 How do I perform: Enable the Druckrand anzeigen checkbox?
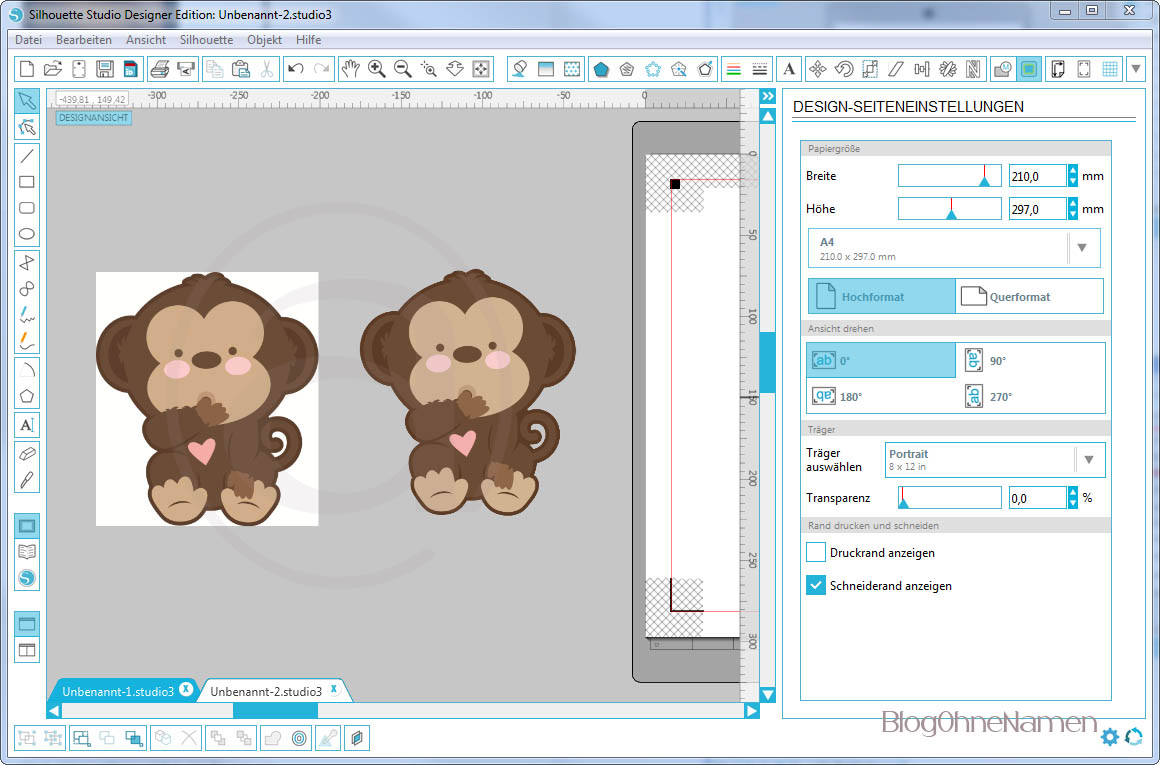pyautogui.click(x=816, y=552)
